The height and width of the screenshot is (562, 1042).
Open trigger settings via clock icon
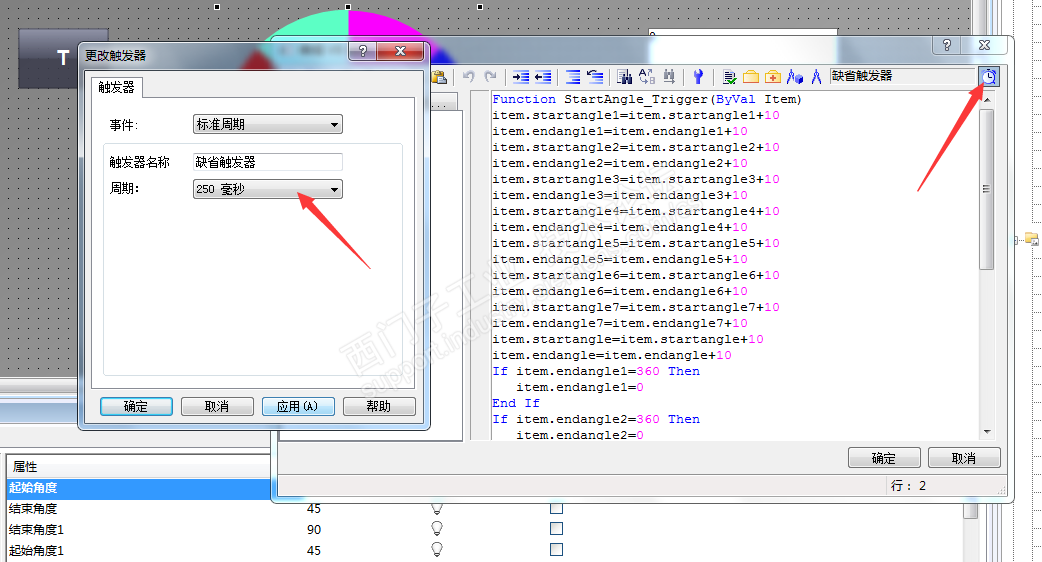(988, 77)
